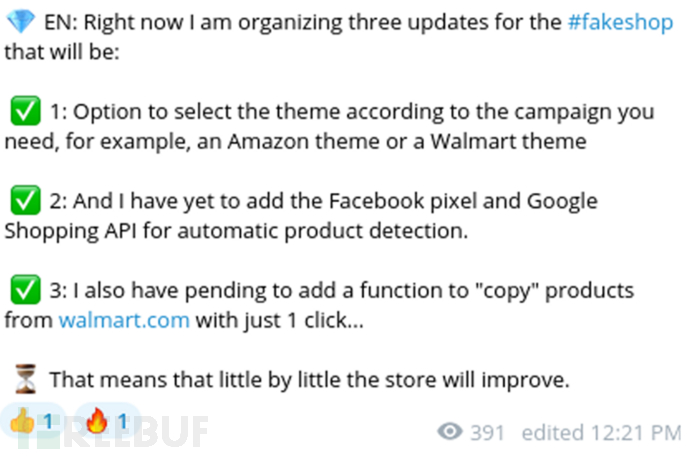
Task: Click the count next to fire emoji
Action: 123,421
